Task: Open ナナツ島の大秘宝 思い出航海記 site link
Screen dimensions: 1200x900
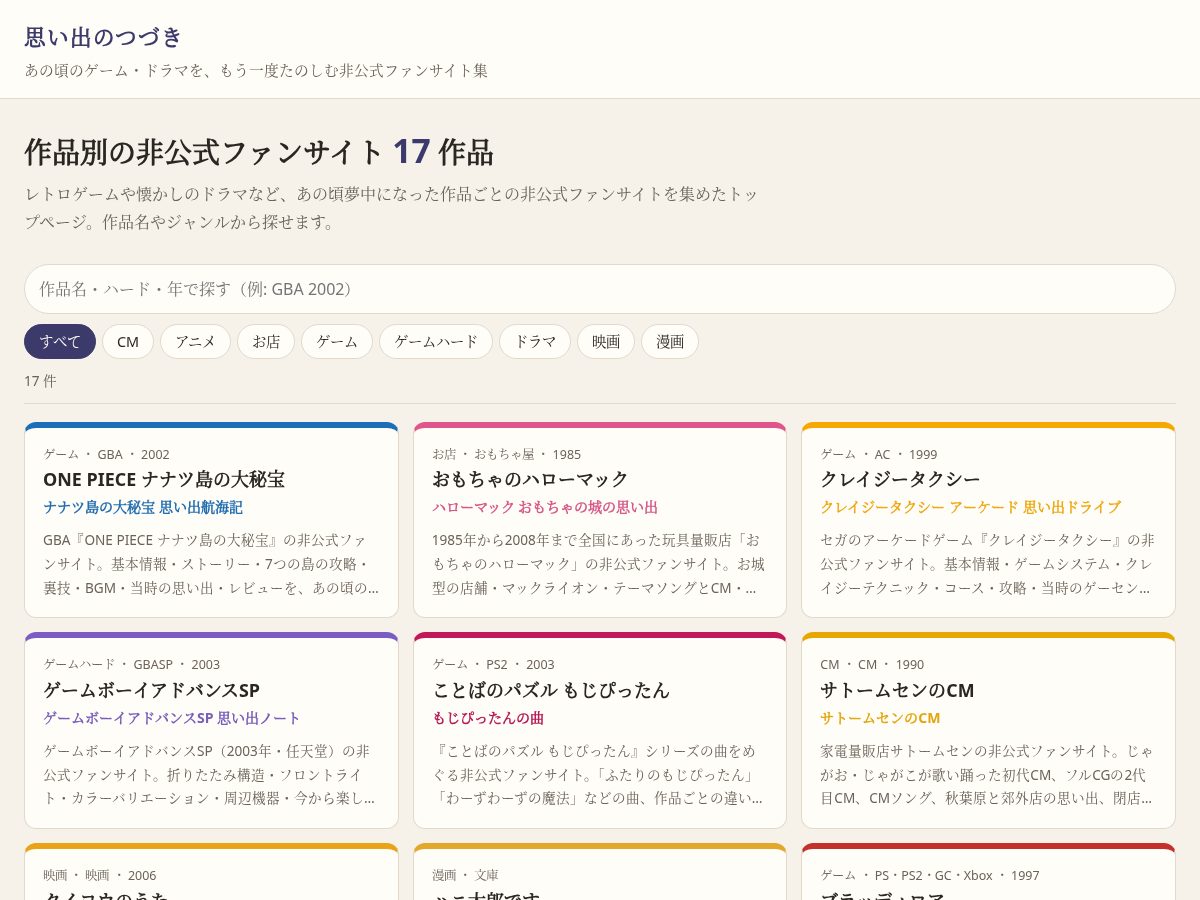Action: (143, 507)
